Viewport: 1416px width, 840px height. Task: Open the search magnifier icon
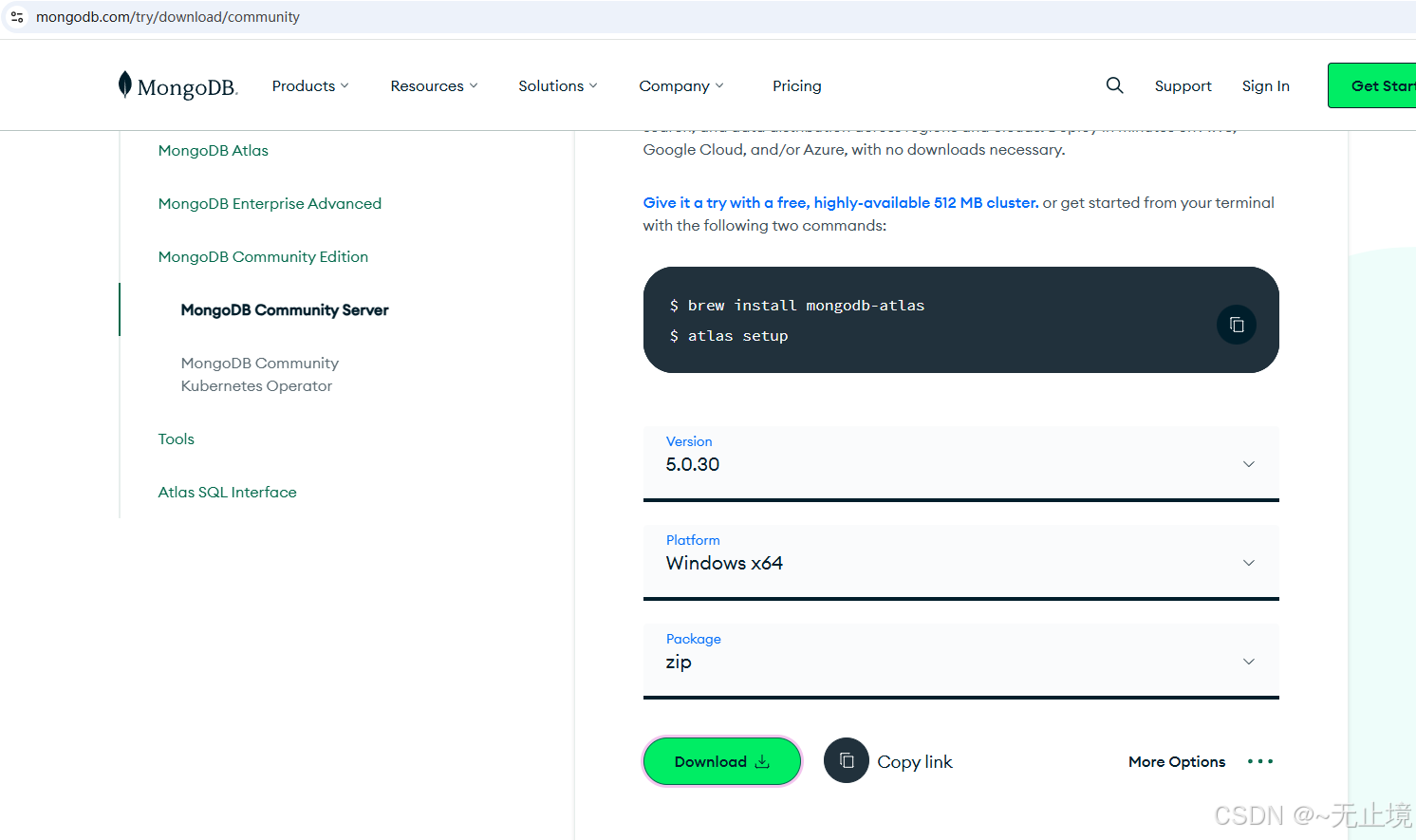click(1114, 85)
